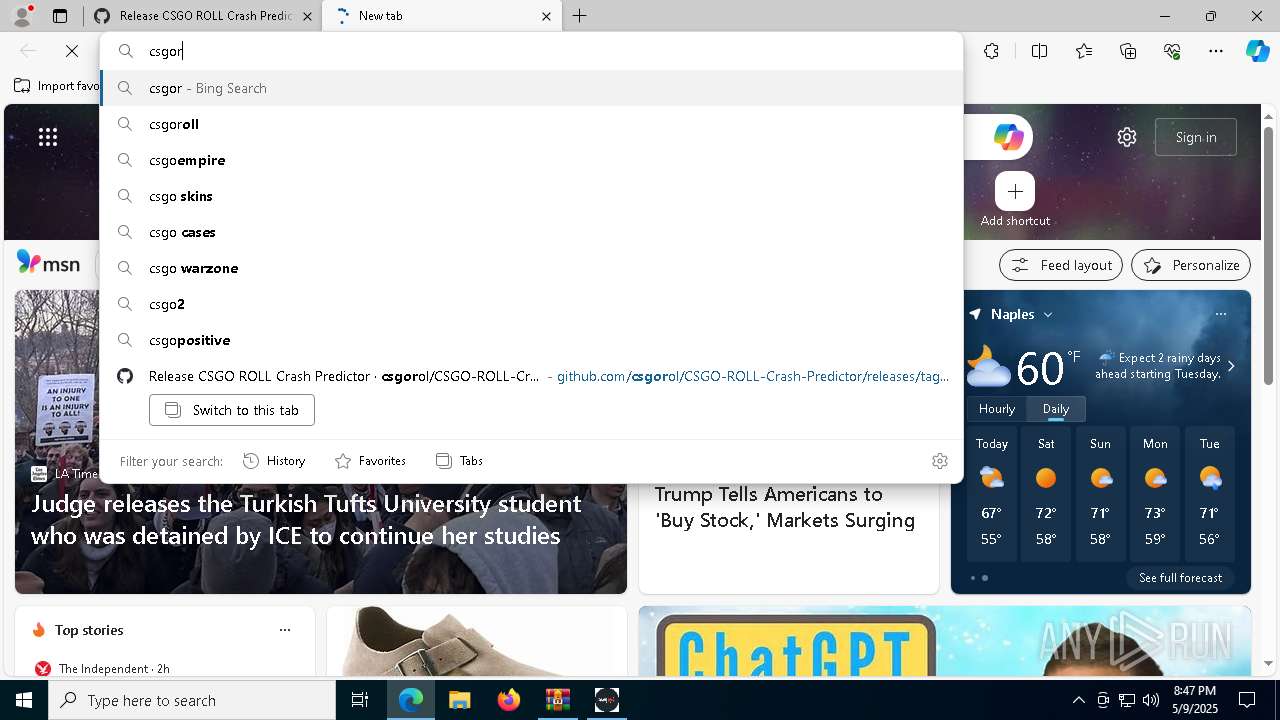1280x720 pixels.
Task: Open the weather card more options
Action: coord(1220,314)
